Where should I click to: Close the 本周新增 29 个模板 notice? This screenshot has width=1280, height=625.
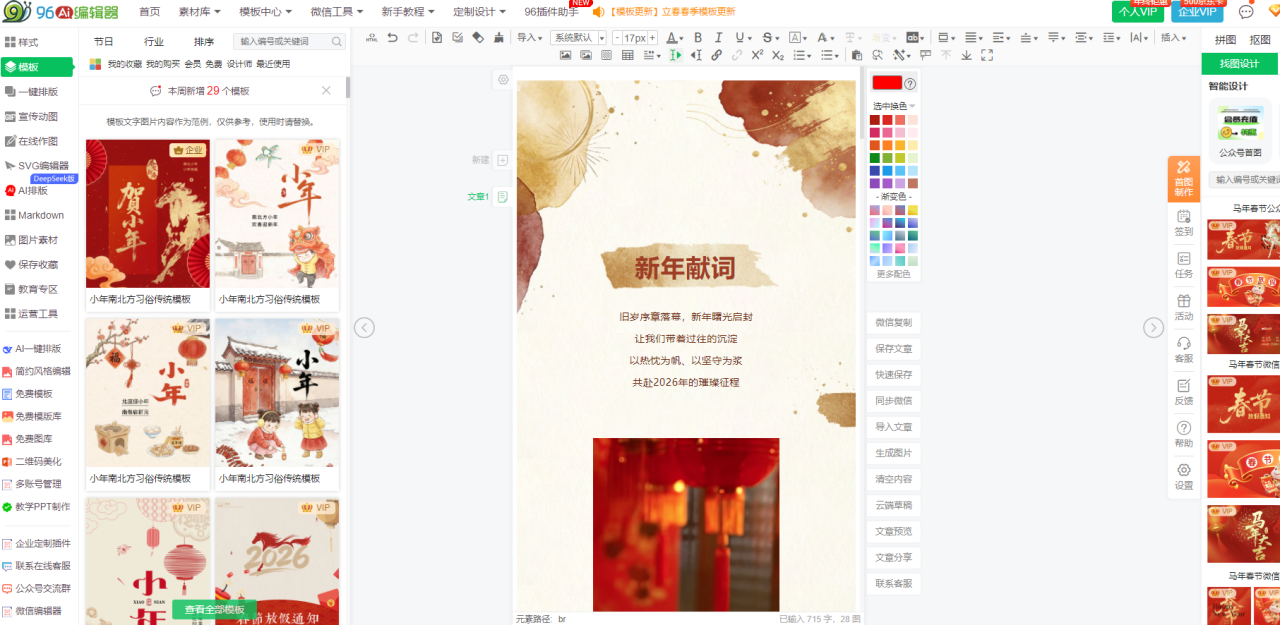[326, 91]
